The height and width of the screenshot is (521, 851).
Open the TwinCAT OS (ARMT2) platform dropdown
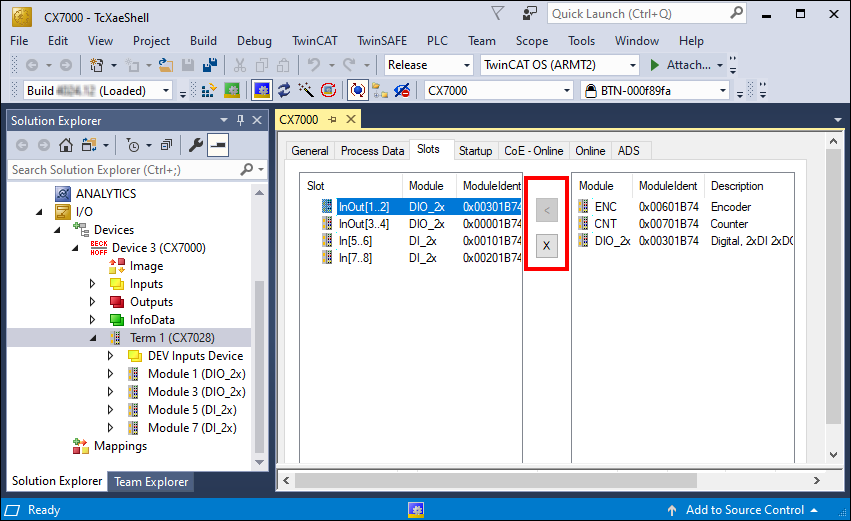coord(633,65)
